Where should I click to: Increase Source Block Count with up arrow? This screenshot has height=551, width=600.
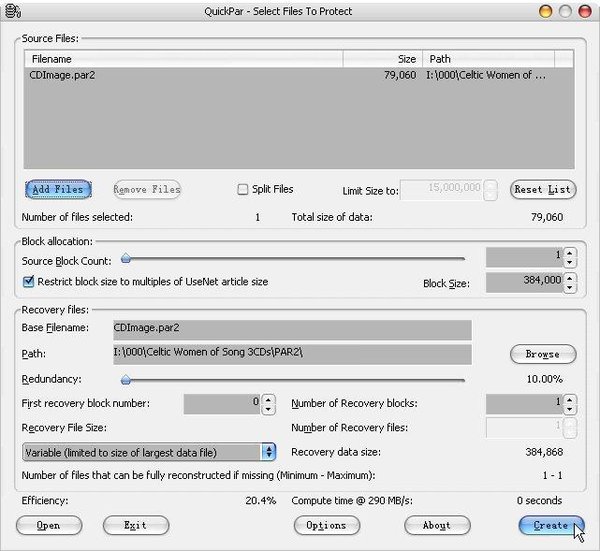[570, 253]
